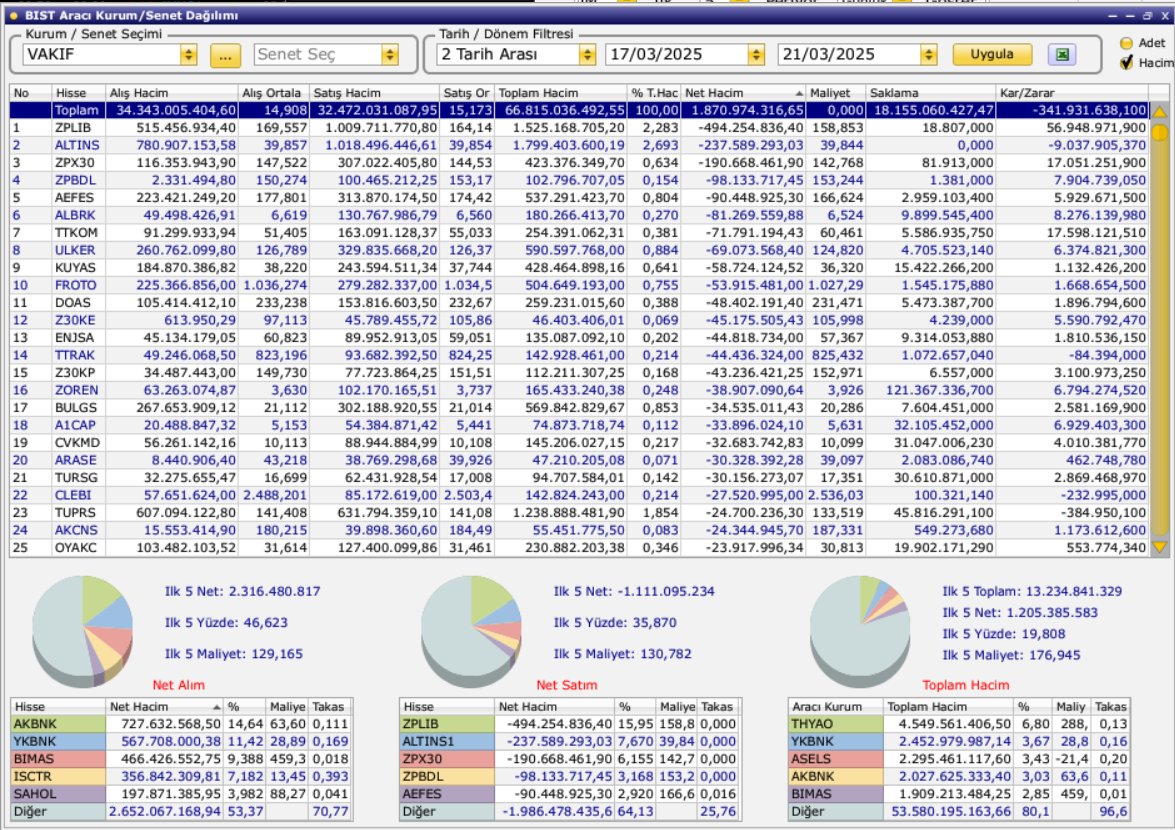Click the BIMAS red swatch in the Net Alım table
The height and width of the screenshot is (830, 1175).
pos(58,759)
